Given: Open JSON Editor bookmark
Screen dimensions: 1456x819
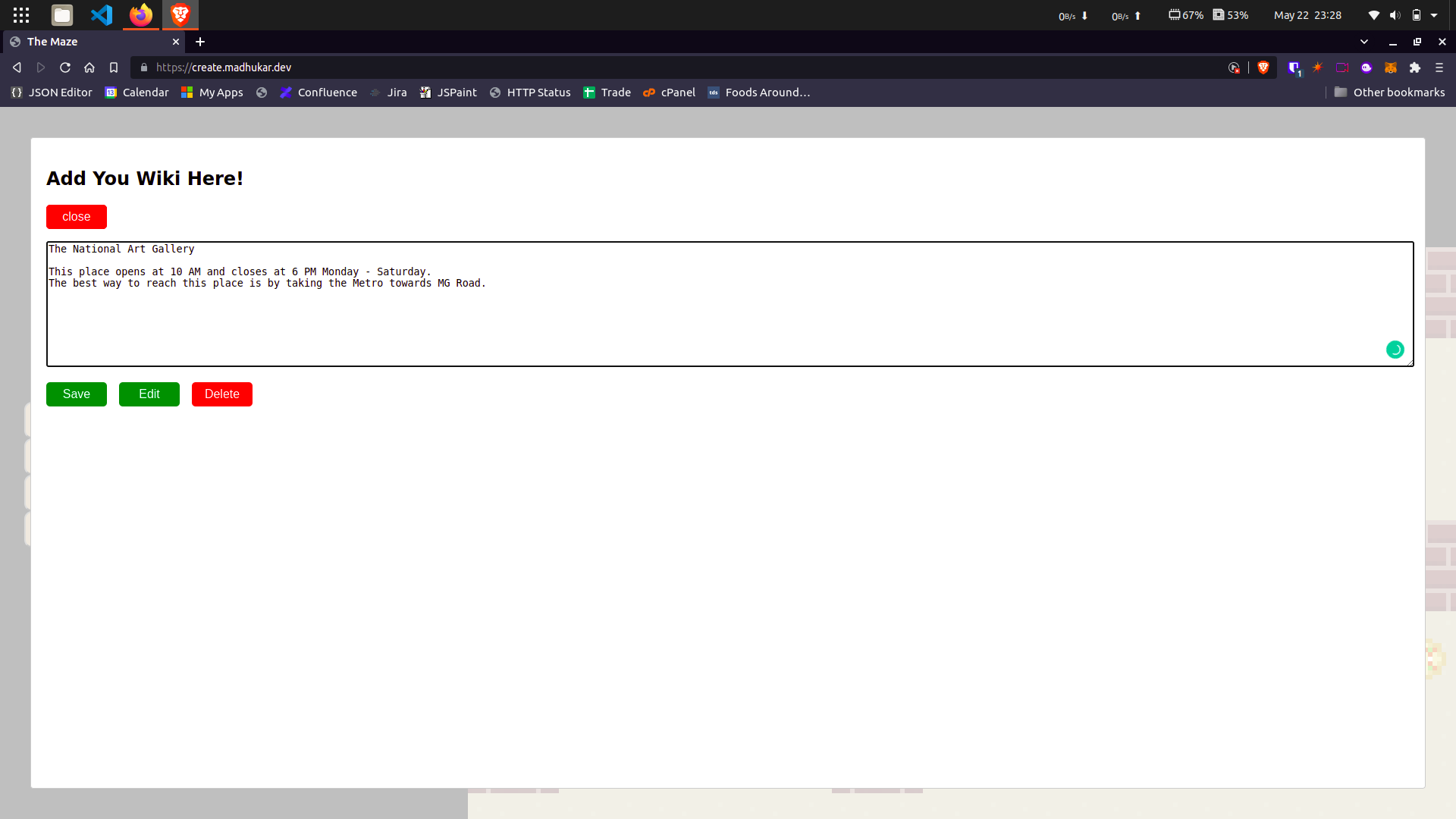Looking at the screenshot, I should coord(52,93).
